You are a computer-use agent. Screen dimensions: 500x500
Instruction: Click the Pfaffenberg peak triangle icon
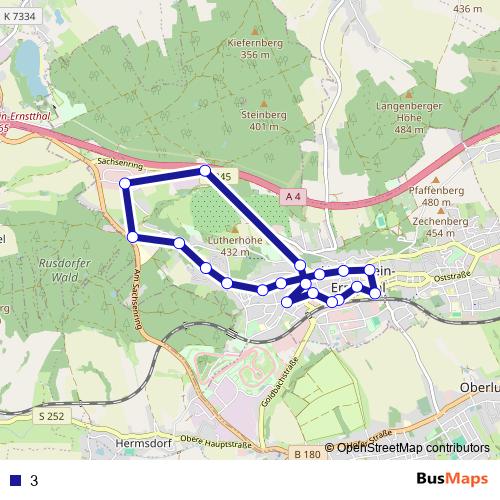pyautogui.click(x=436, y=180)
